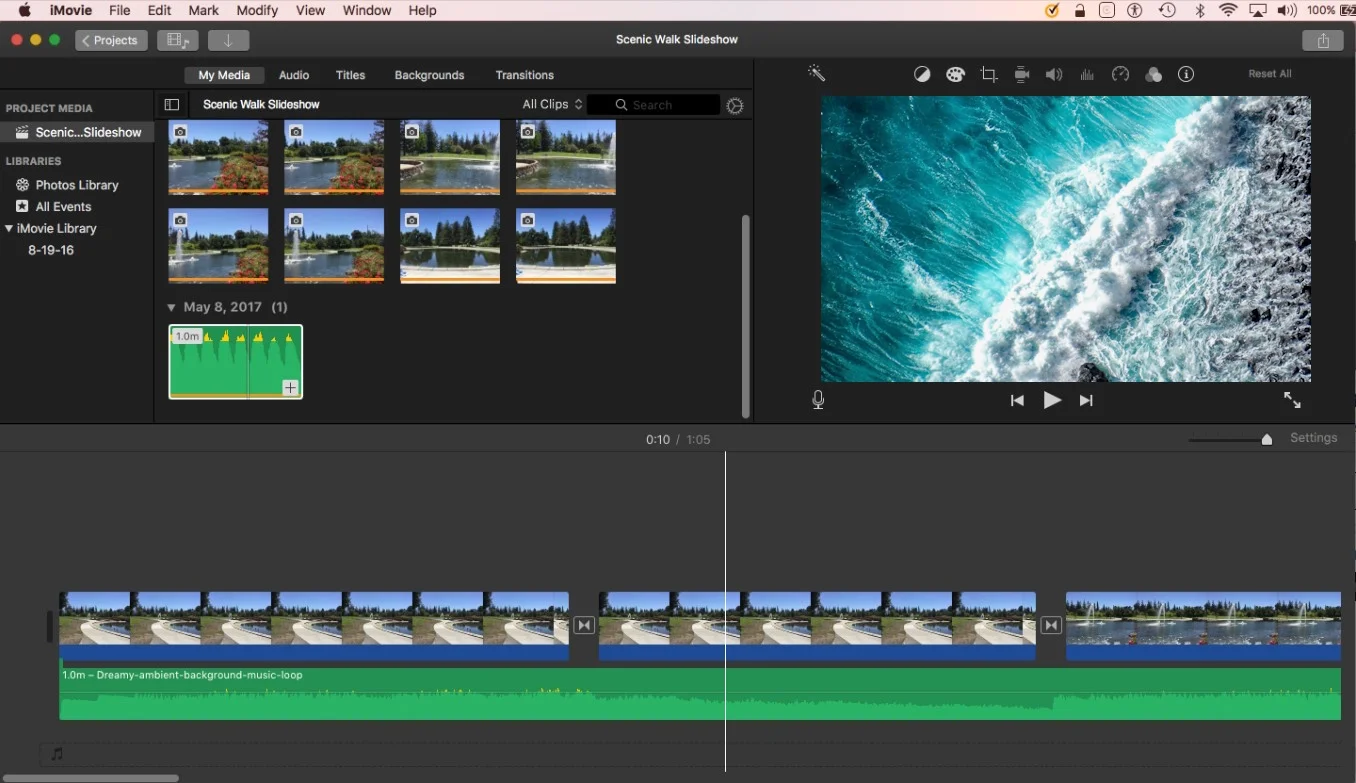This screenshot has height=783, width=1356.
Task: Open the Edit menu
Action: tap(159, 10)
